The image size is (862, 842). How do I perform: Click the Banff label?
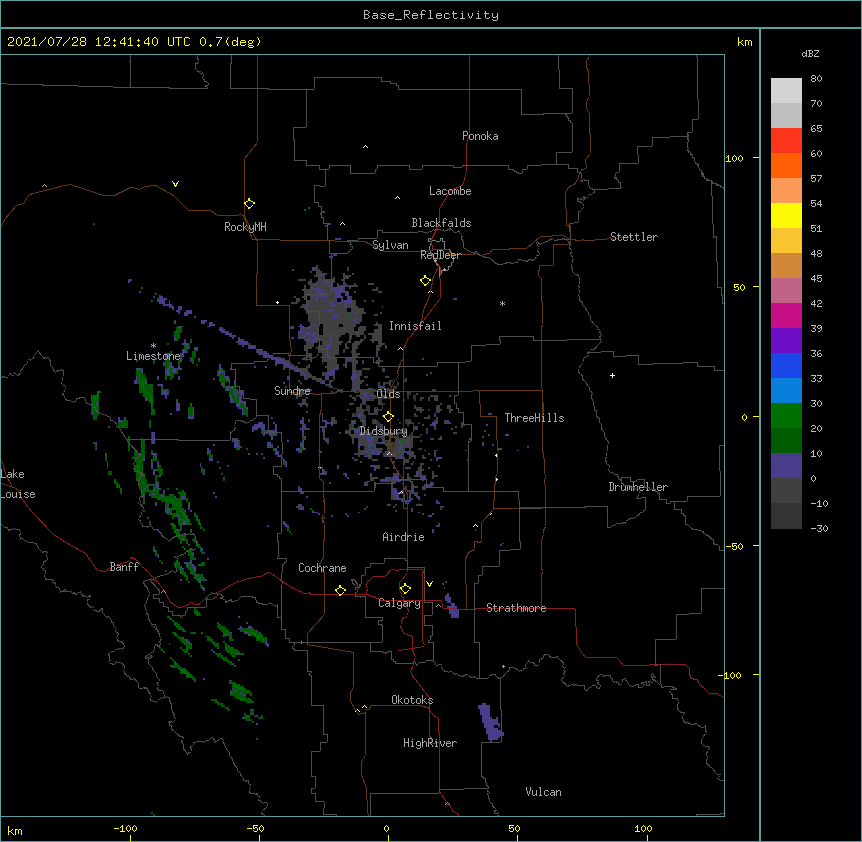point(124,567)
